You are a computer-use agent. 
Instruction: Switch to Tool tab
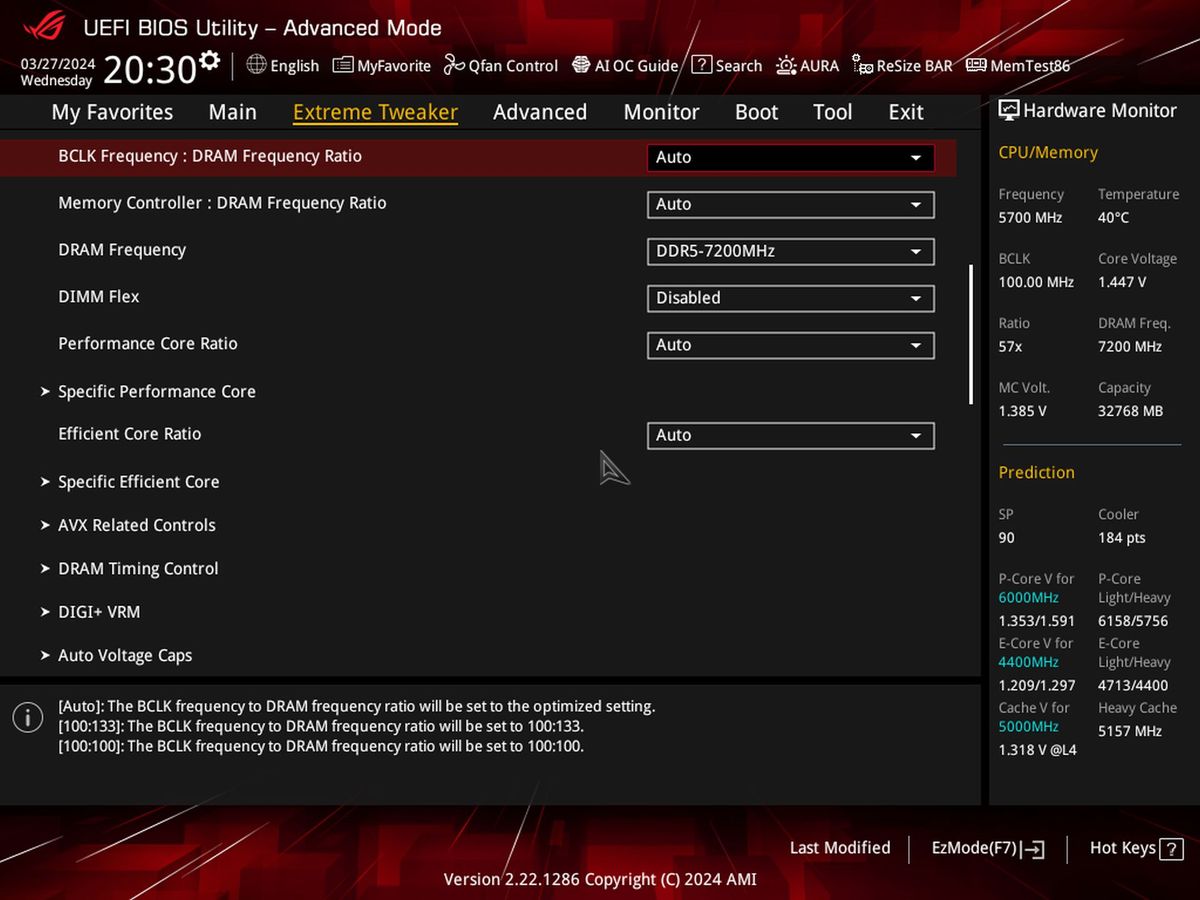pyautogui.click(x=833, y=112)
